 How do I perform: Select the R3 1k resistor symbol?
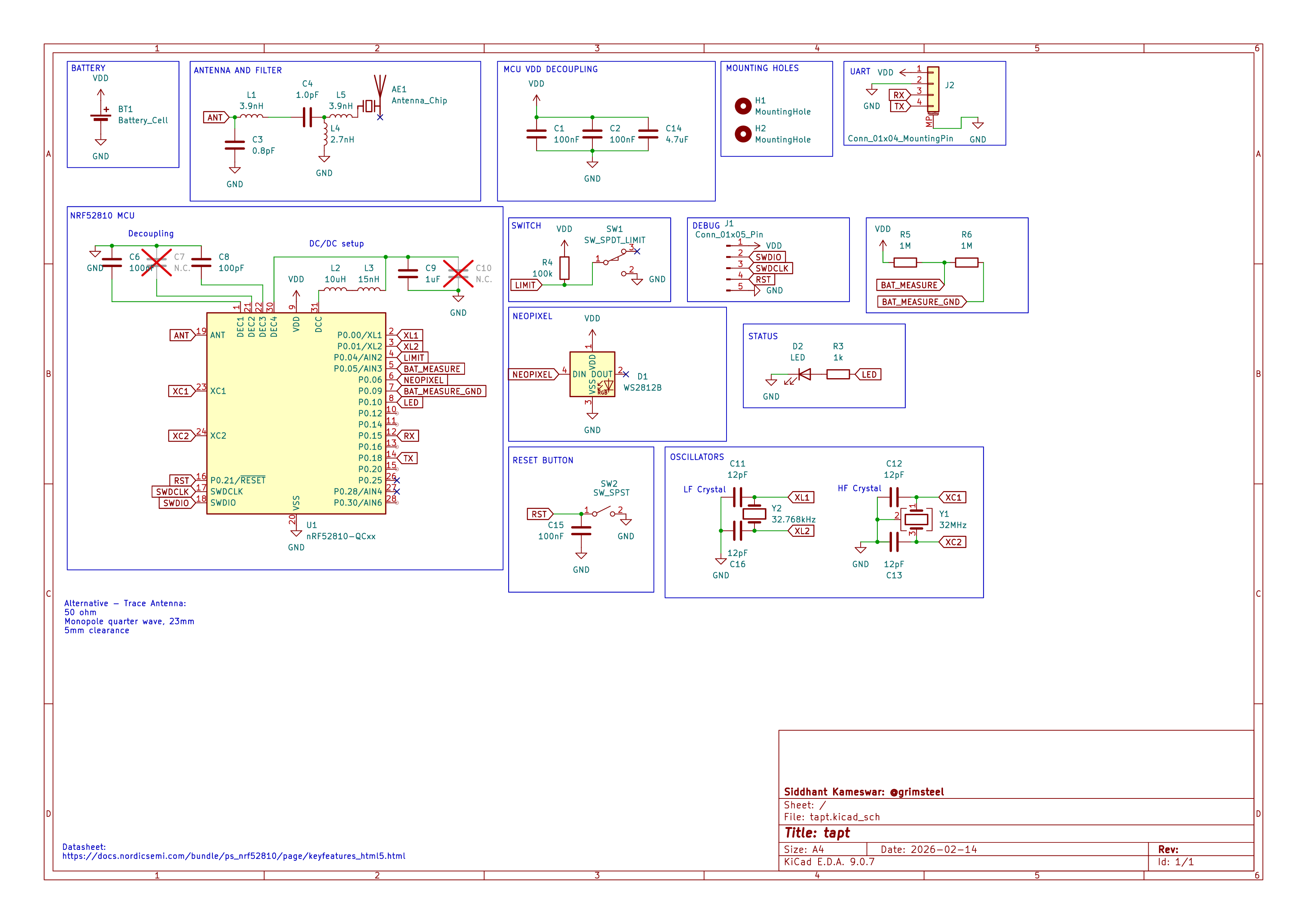tap(838, 374)
